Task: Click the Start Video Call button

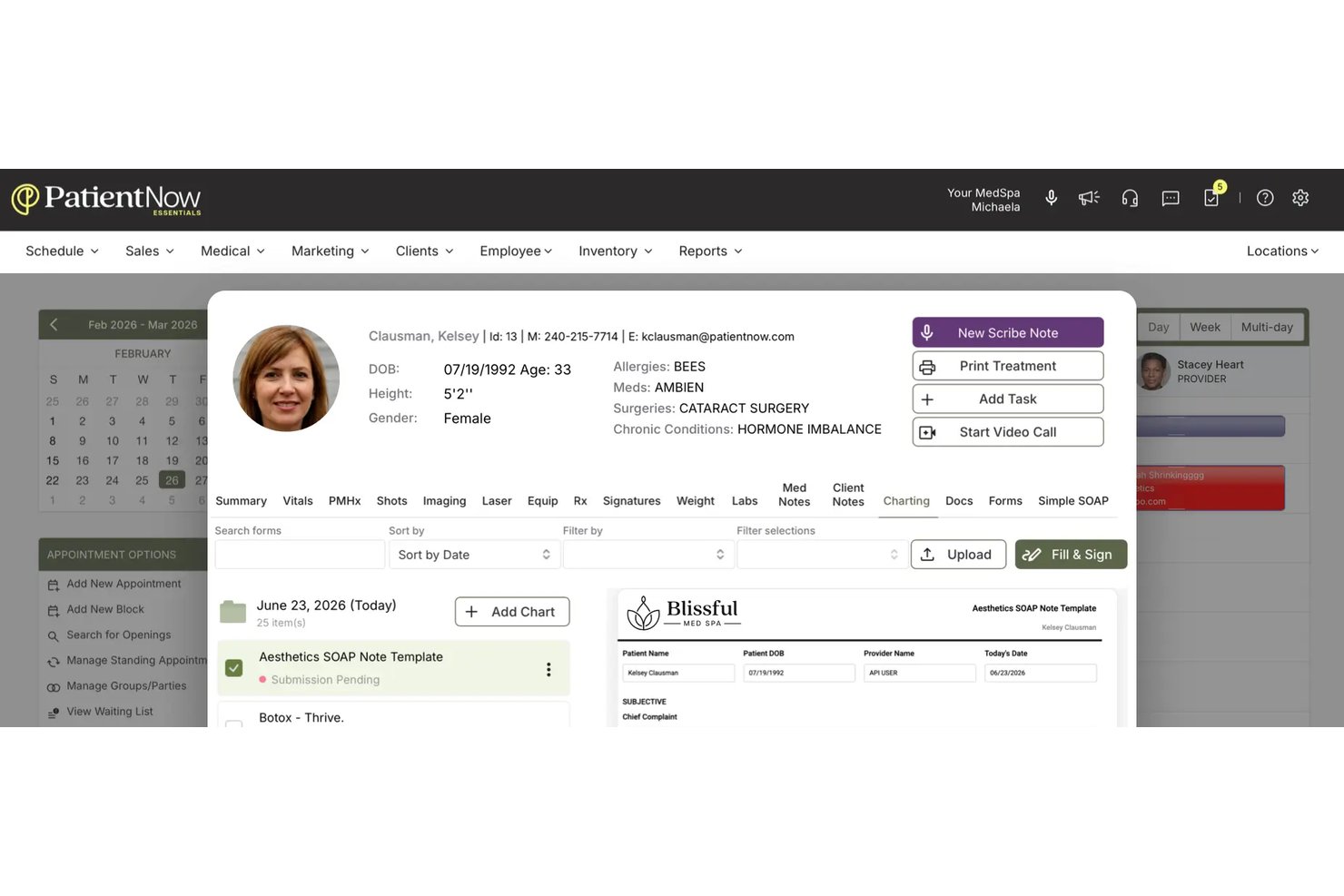Action: click(x=1008, y=432)
